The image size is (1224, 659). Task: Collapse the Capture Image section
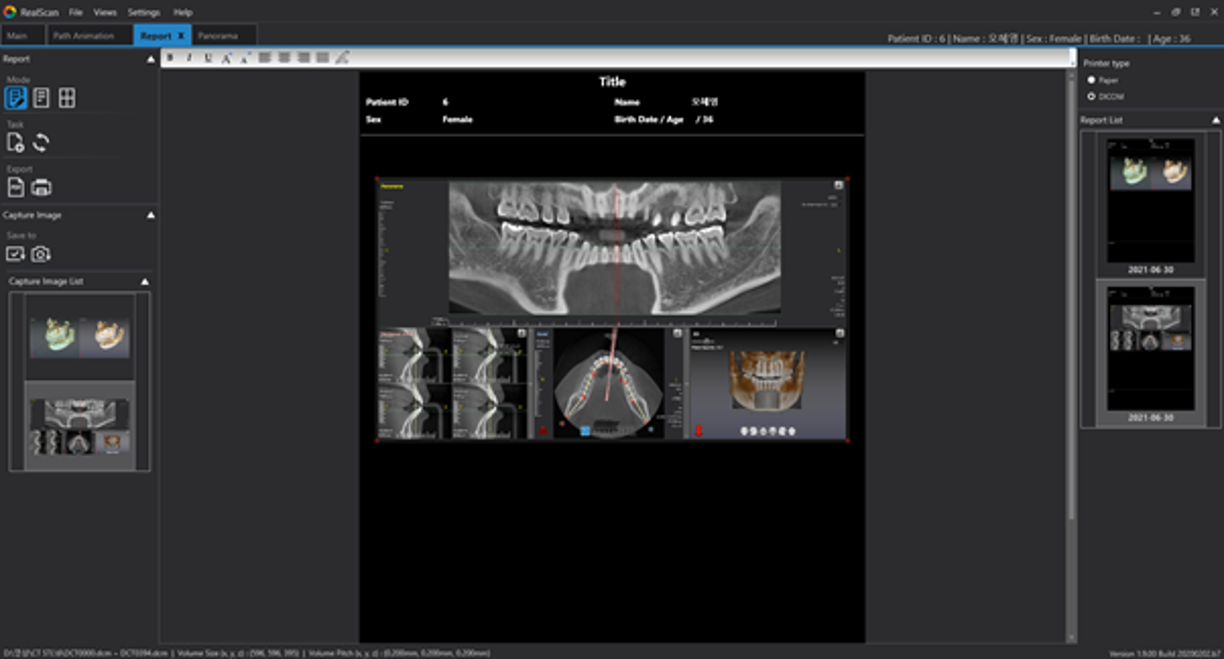151,215
